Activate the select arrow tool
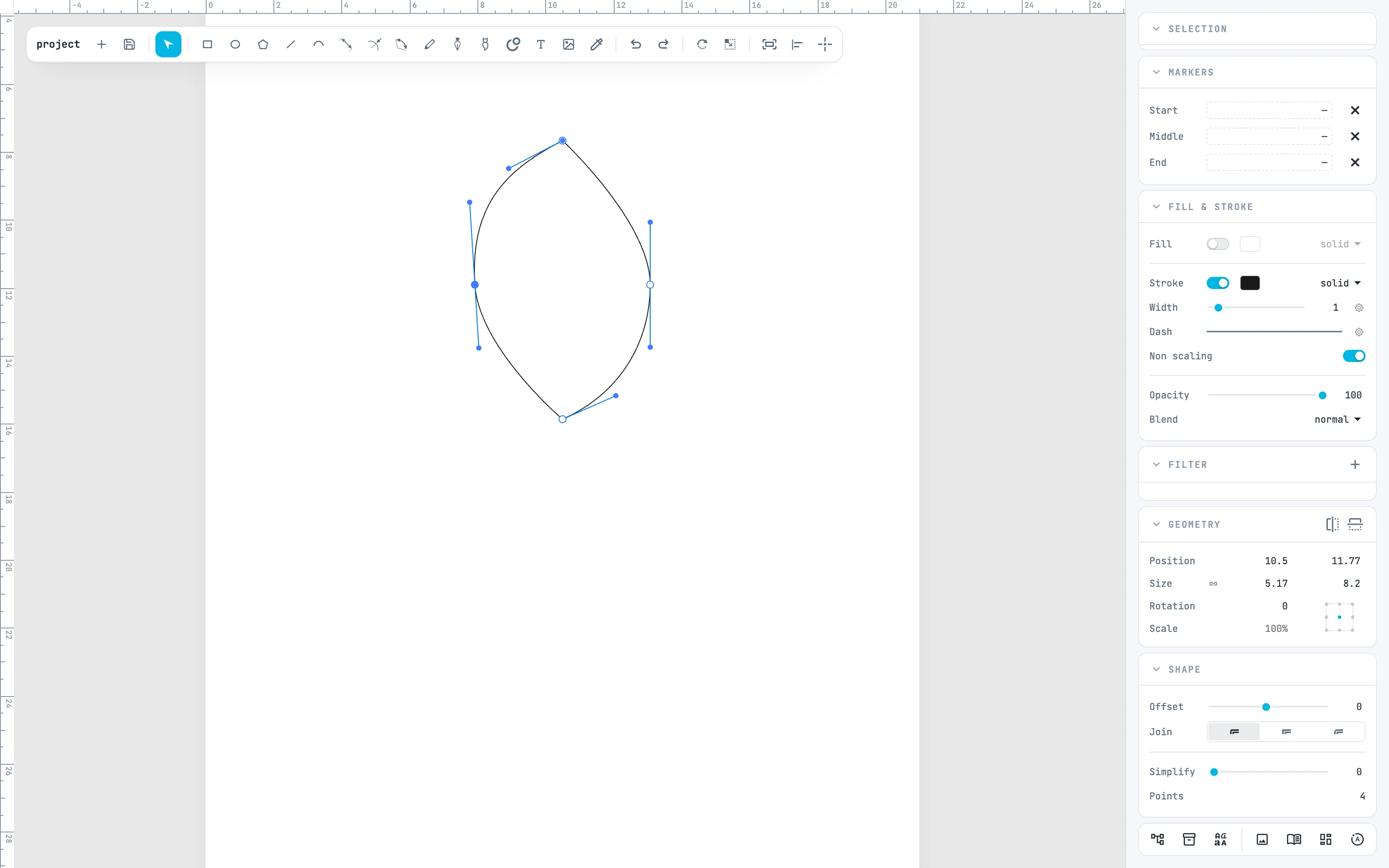 (168, 44)
